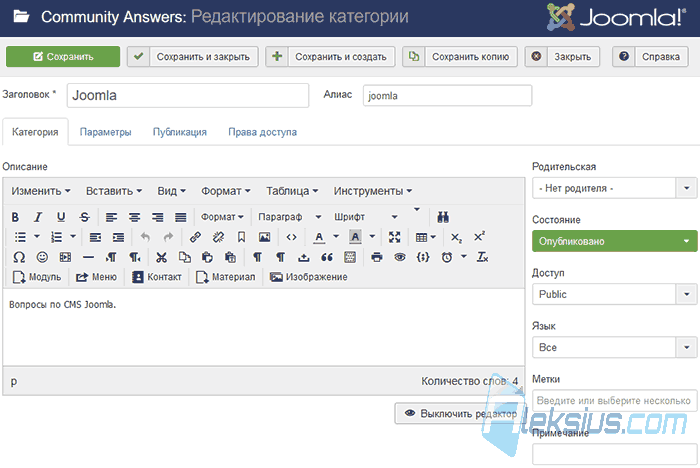Click the green Сохранить button
Viewport: 700px width, 468px height.
pyautogui.click(x=63, y=57)
